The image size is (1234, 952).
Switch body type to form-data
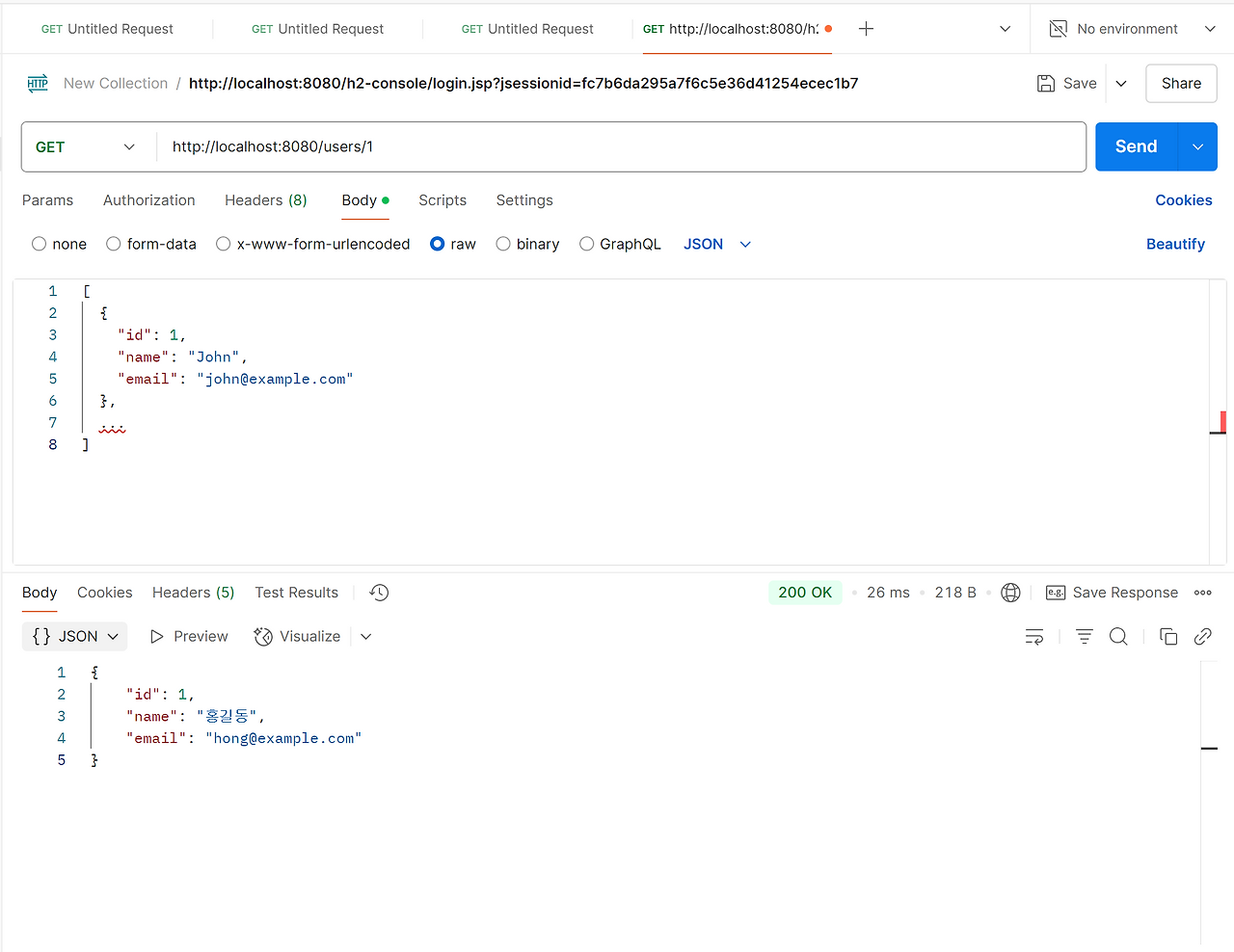[x=114, y=244]
